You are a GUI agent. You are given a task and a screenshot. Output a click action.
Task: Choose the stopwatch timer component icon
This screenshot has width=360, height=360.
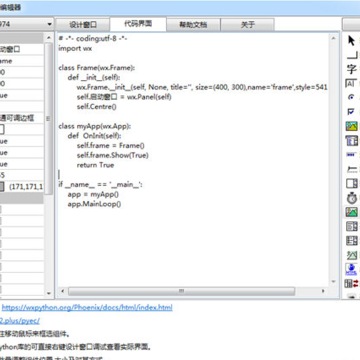352,198
